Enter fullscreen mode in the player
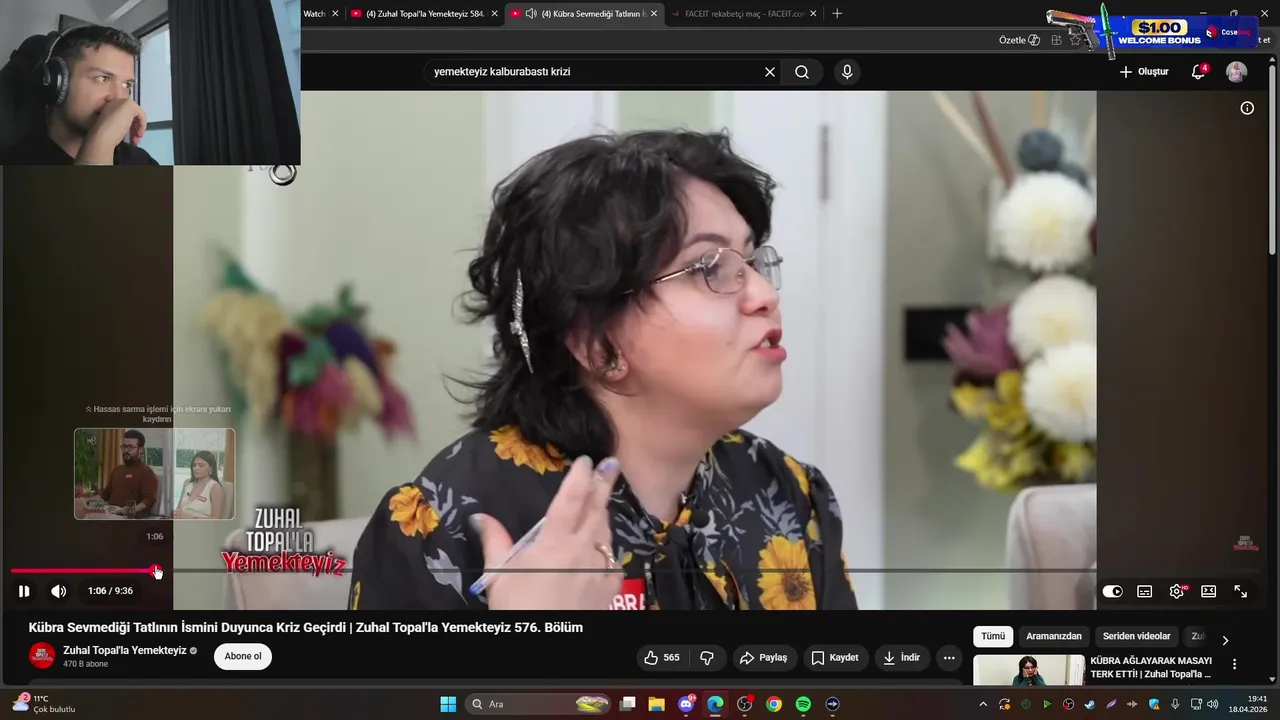1280x720 pixels. point(1240,591)
